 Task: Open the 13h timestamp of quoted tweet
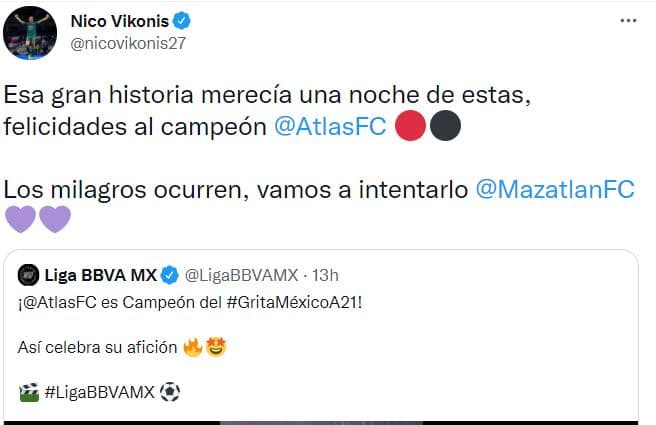[325, 275]
